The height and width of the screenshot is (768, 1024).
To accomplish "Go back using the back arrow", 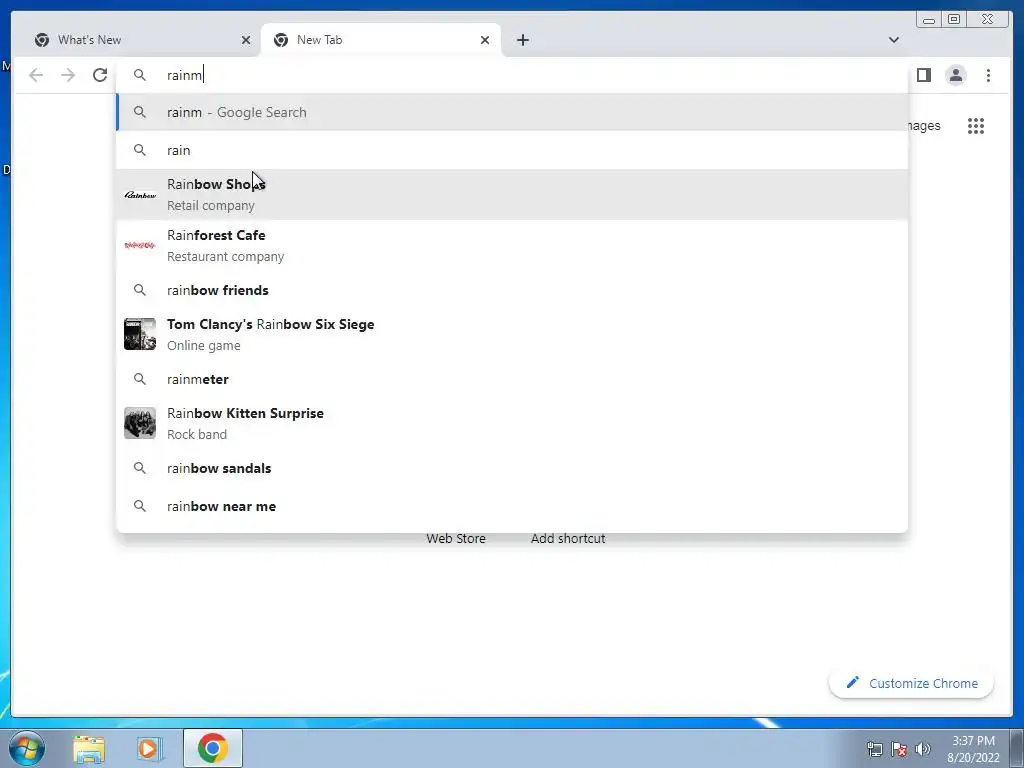I will click(x=36, y=75).
